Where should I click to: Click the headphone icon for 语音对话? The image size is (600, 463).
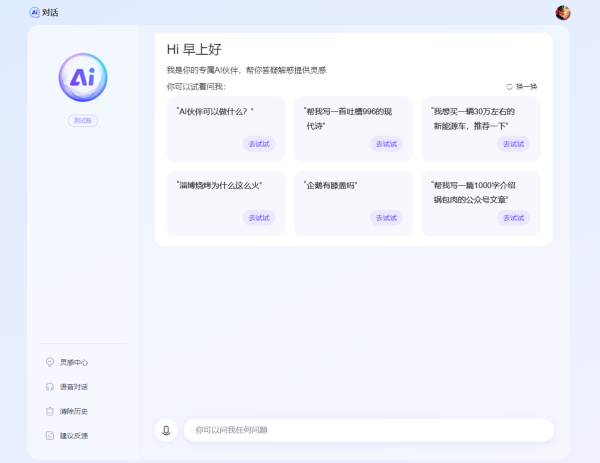tap(50, 387)
